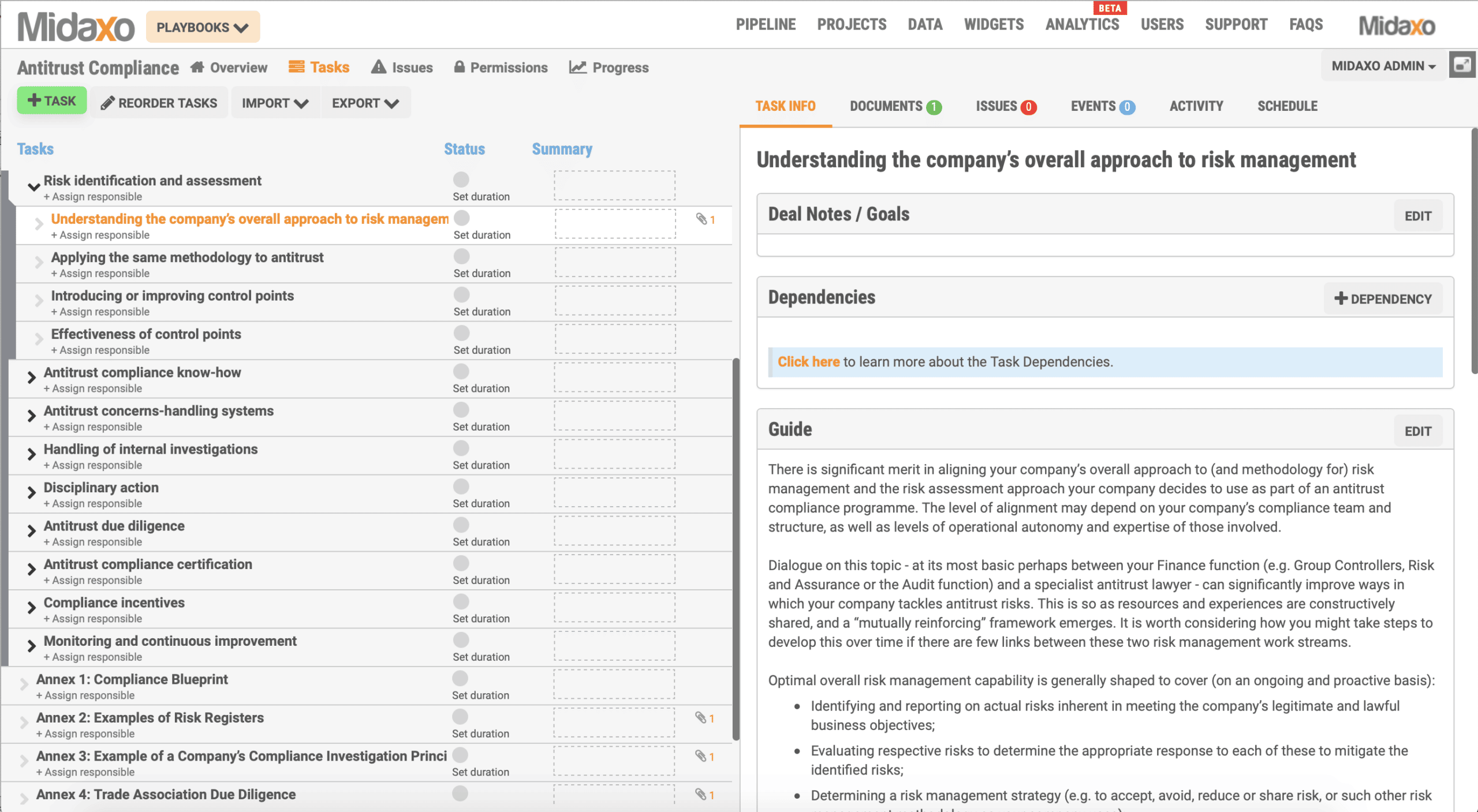Expand Antitrust compliance certification group

point(32,569)
